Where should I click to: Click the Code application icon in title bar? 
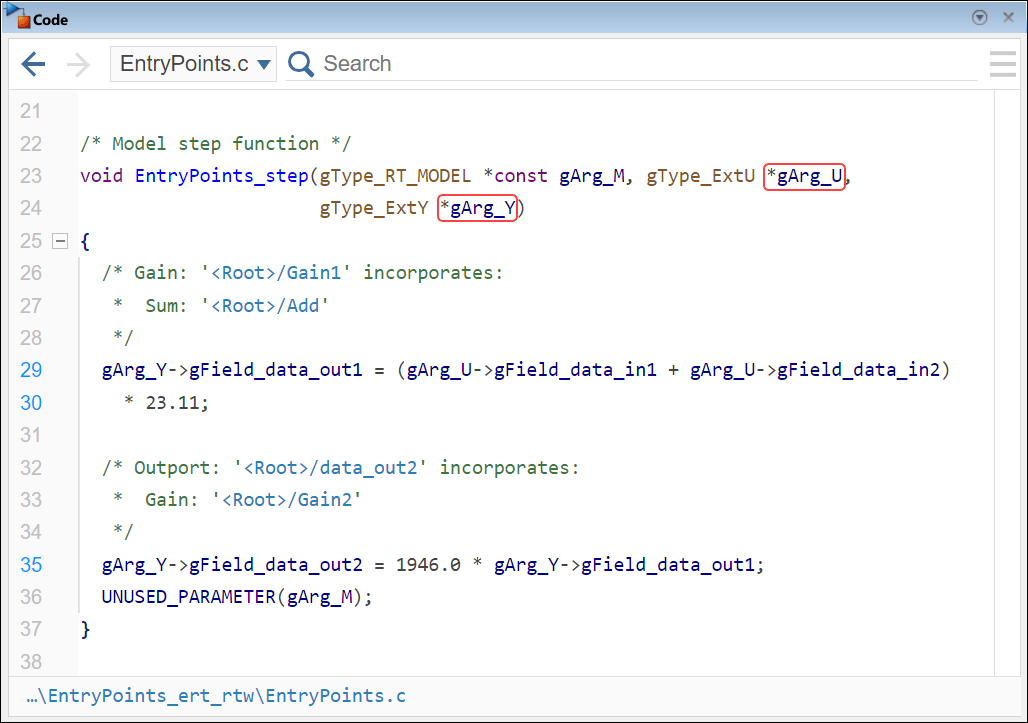[x=18, y=17]
